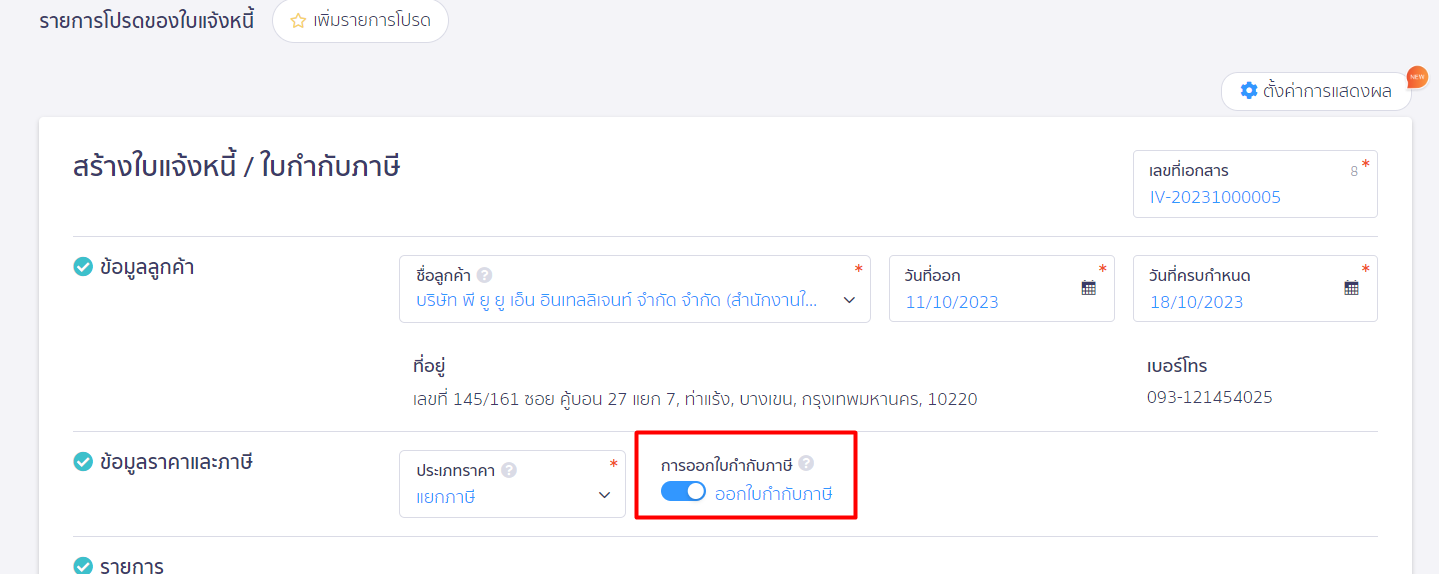Click the star icon for adding favorites

click(297, 21)
